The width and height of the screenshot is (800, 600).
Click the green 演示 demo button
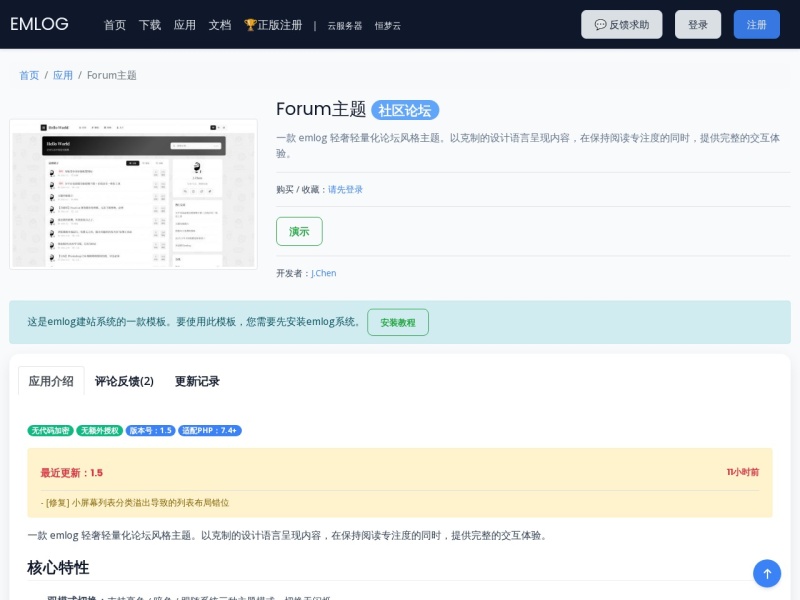click(x=299, y=231)
